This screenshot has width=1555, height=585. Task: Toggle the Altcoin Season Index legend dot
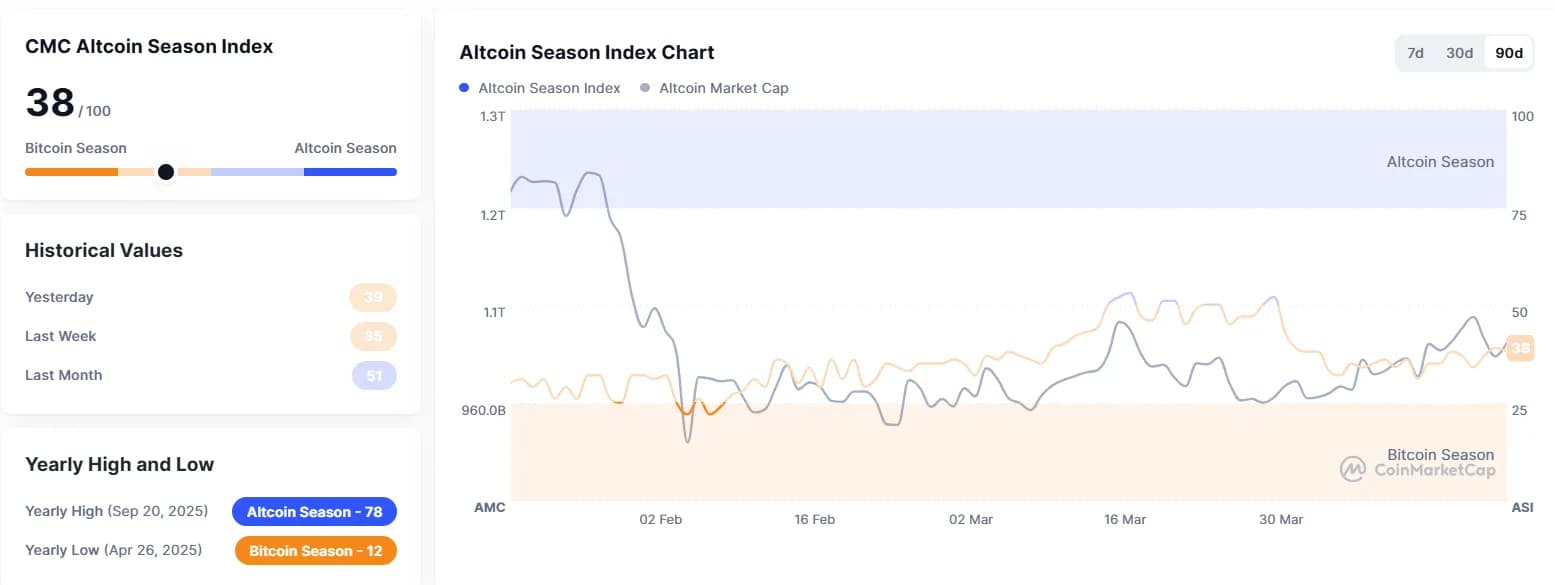pyautogui.click(x=464, y=88)
